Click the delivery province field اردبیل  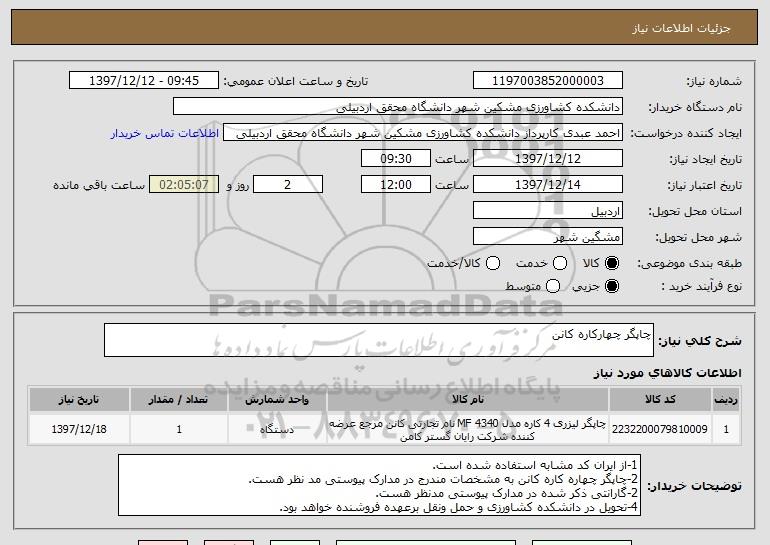[548, 211]
